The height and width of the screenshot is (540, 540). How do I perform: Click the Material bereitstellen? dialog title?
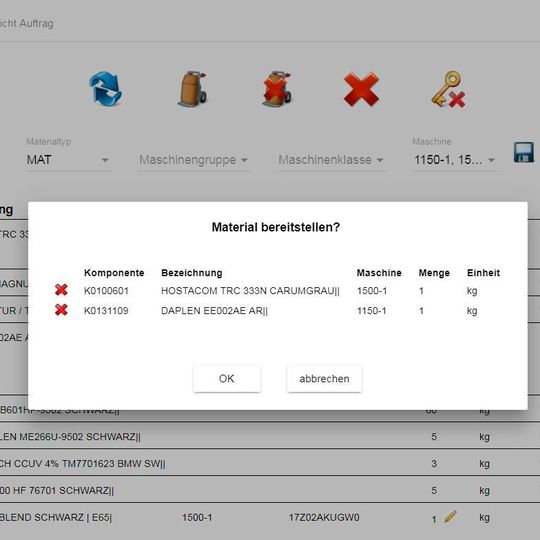point(276,227)
